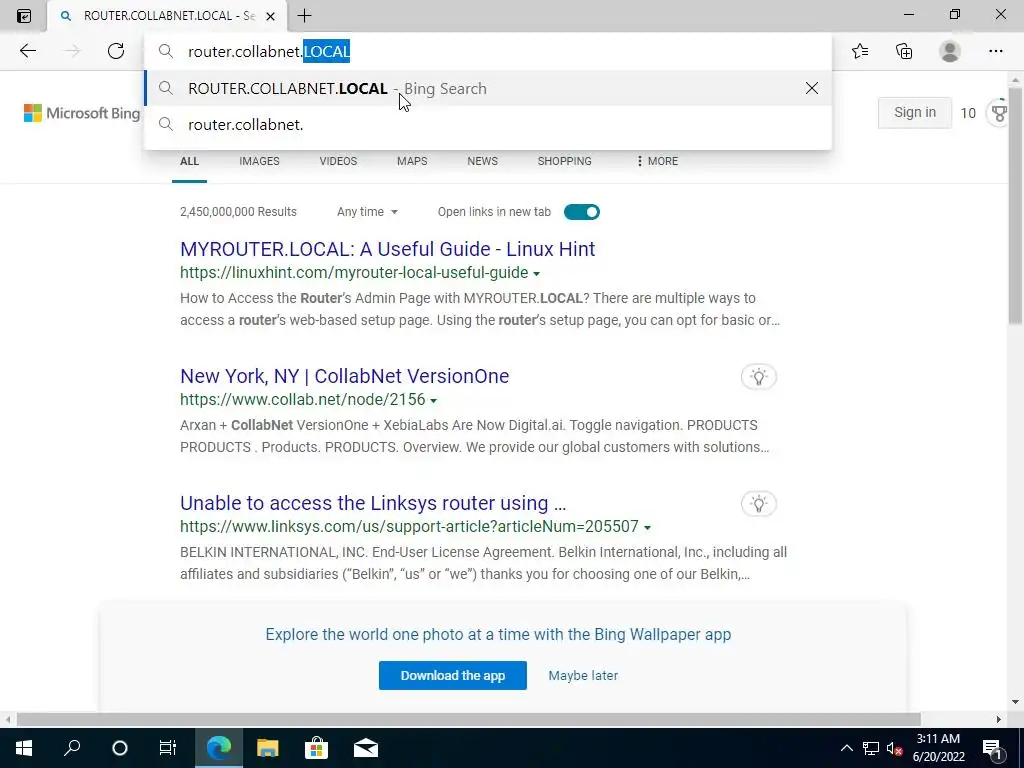This screenshot has width=1024, height=768.
Task: Click the lightbulb next to Linksys result
Action: 758,504
